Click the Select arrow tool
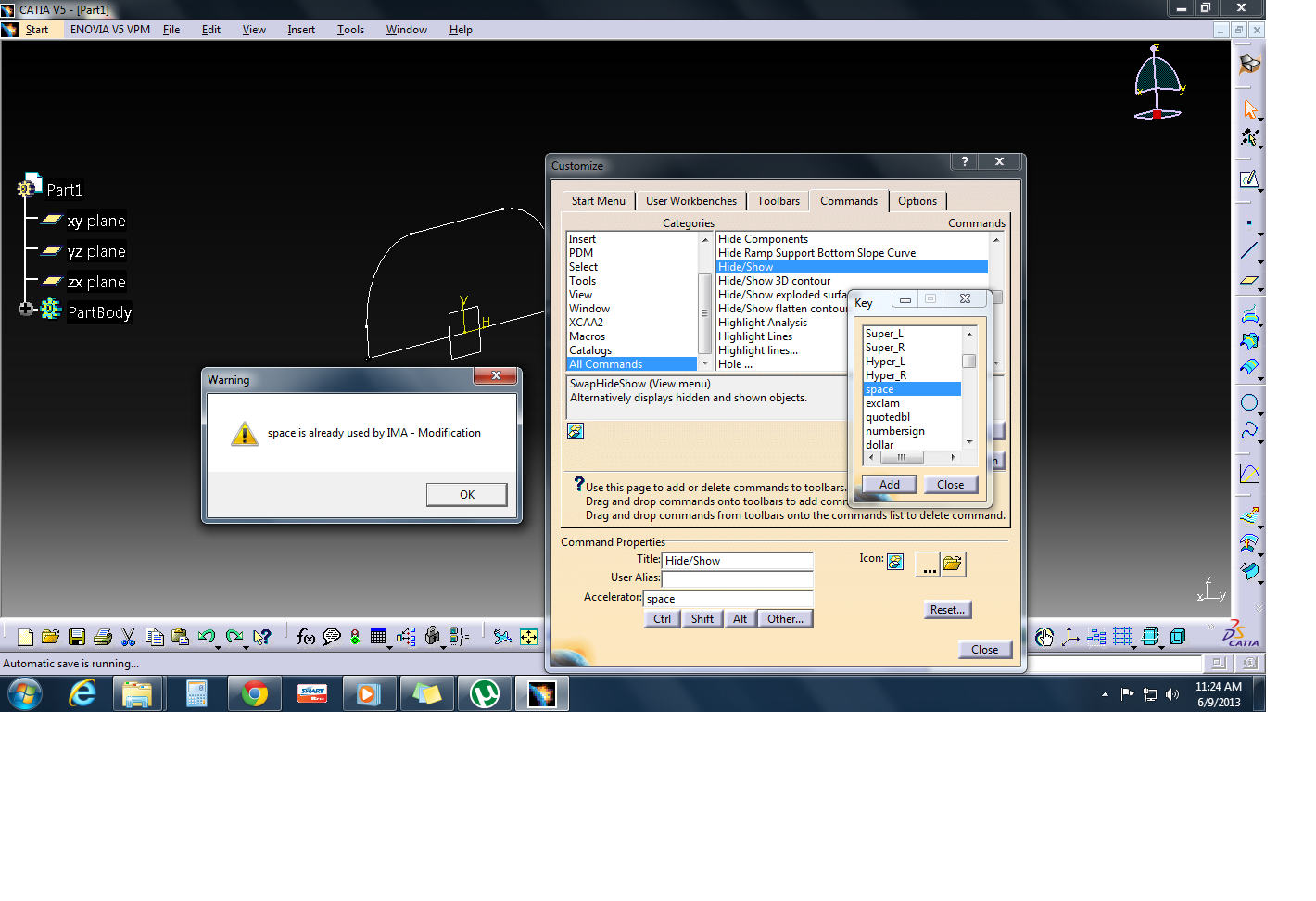The height and width of the screenshot is (901, 1316). click(1250, 109)
